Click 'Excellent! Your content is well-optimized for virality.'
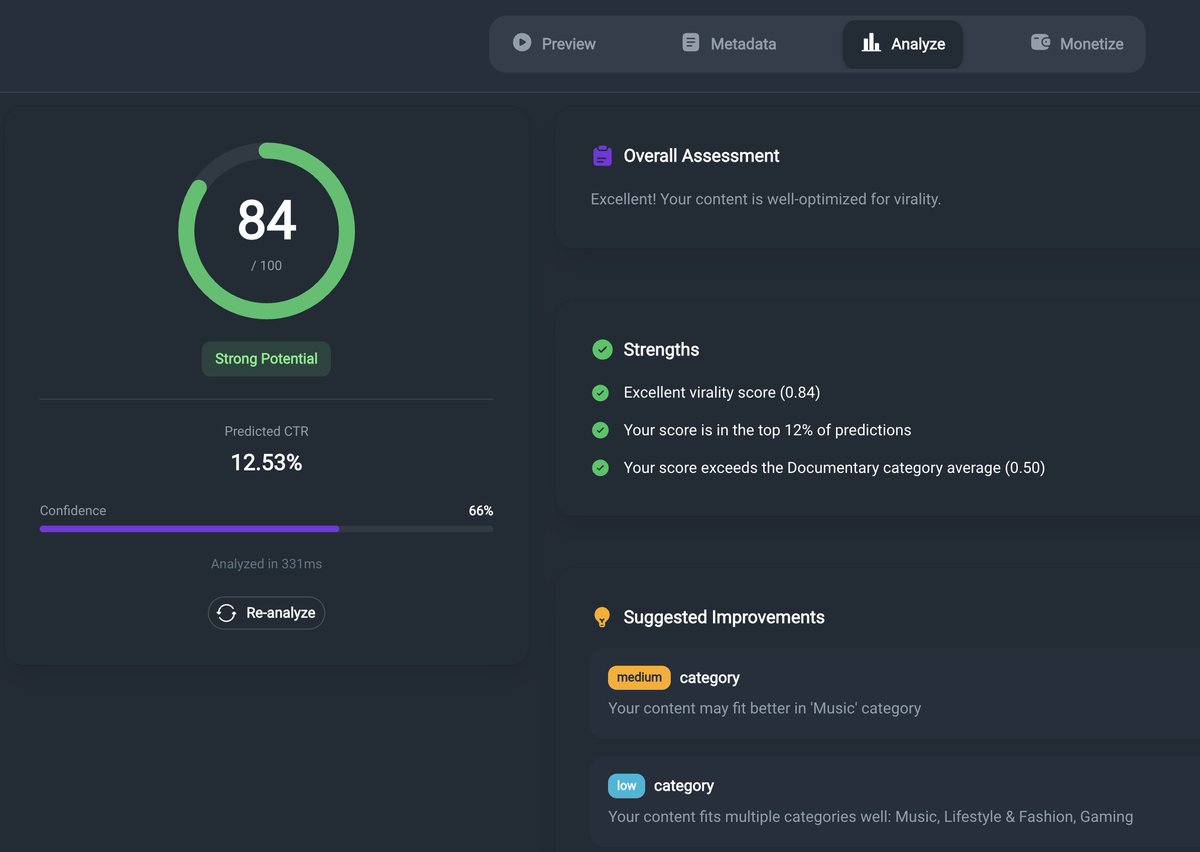 (765, 199)
